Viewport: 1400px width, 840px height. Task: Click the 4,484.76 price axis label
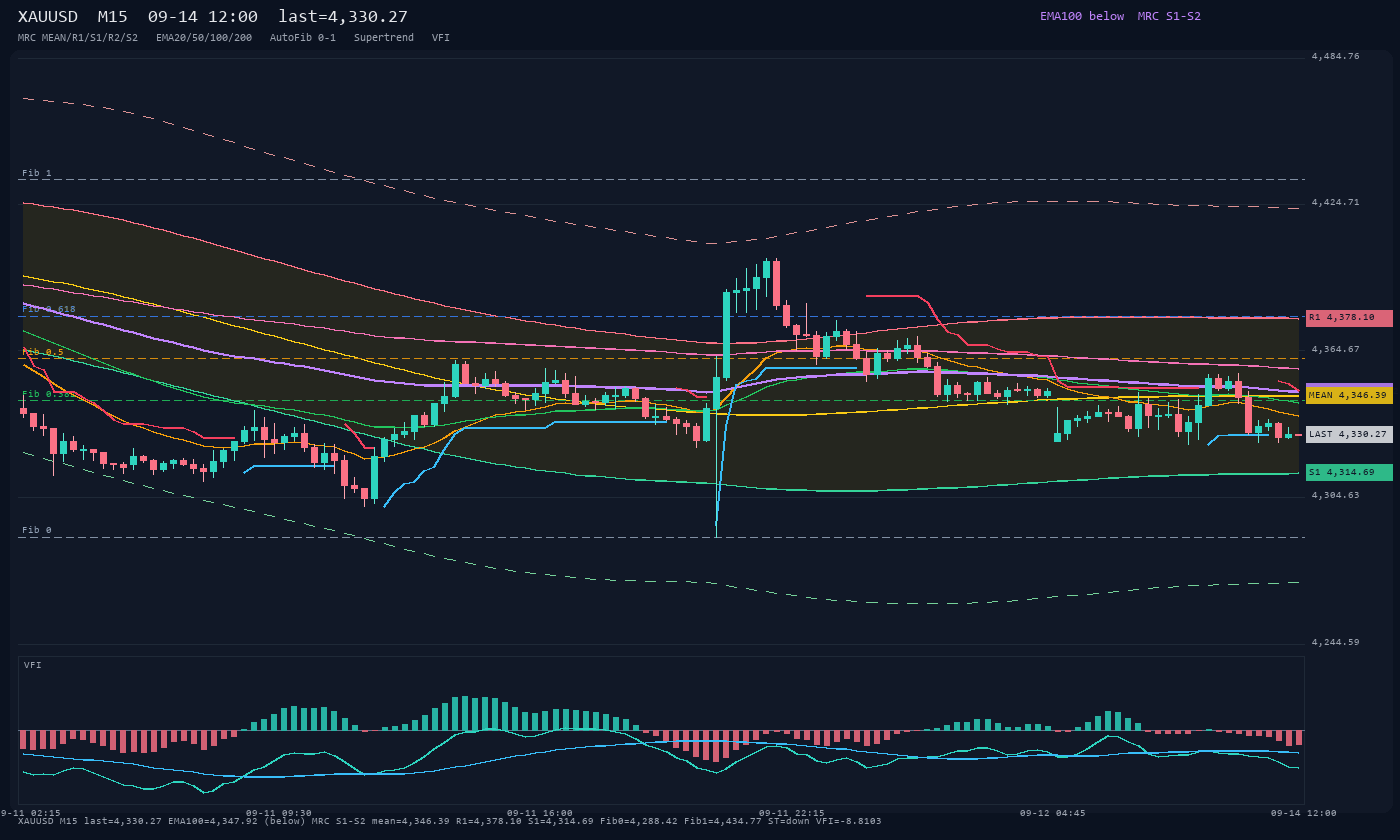pyautogui.click(x=1336, y=57)
